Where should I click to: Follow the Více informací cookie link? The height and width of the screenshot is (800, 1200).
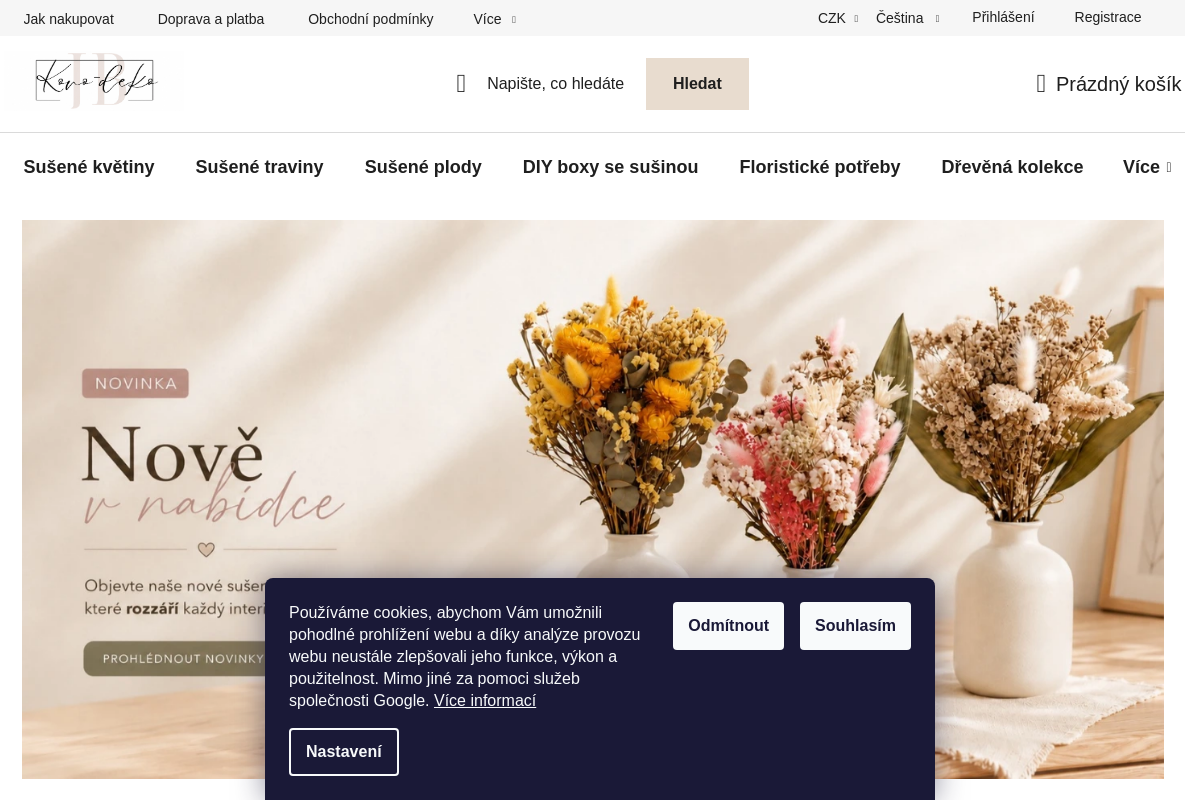point(485,701)
